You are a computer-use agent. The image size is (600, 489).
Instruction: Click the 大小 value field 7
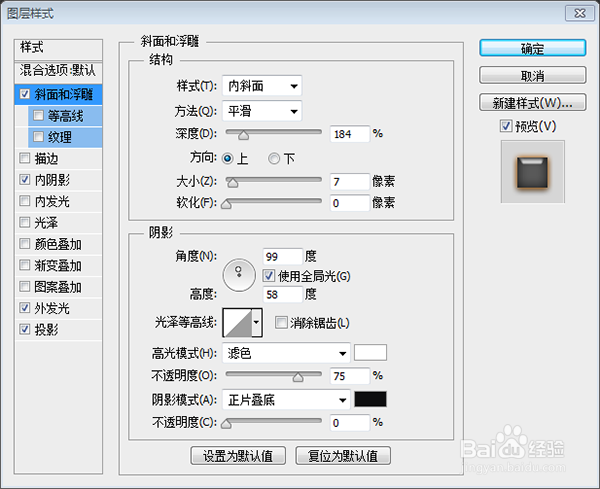(x=350, y=182)
